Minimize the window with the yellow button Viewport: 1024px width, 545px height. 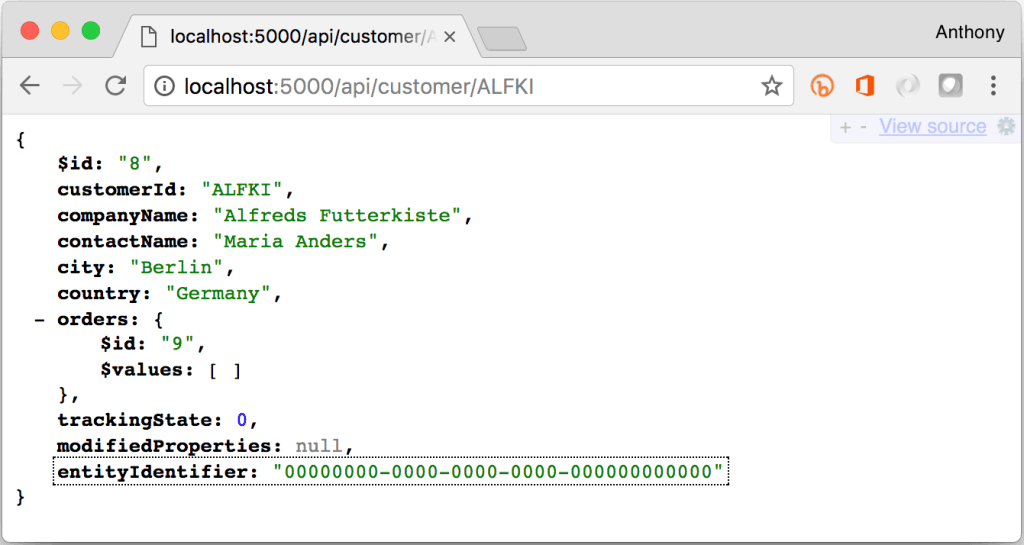(60, 31)
